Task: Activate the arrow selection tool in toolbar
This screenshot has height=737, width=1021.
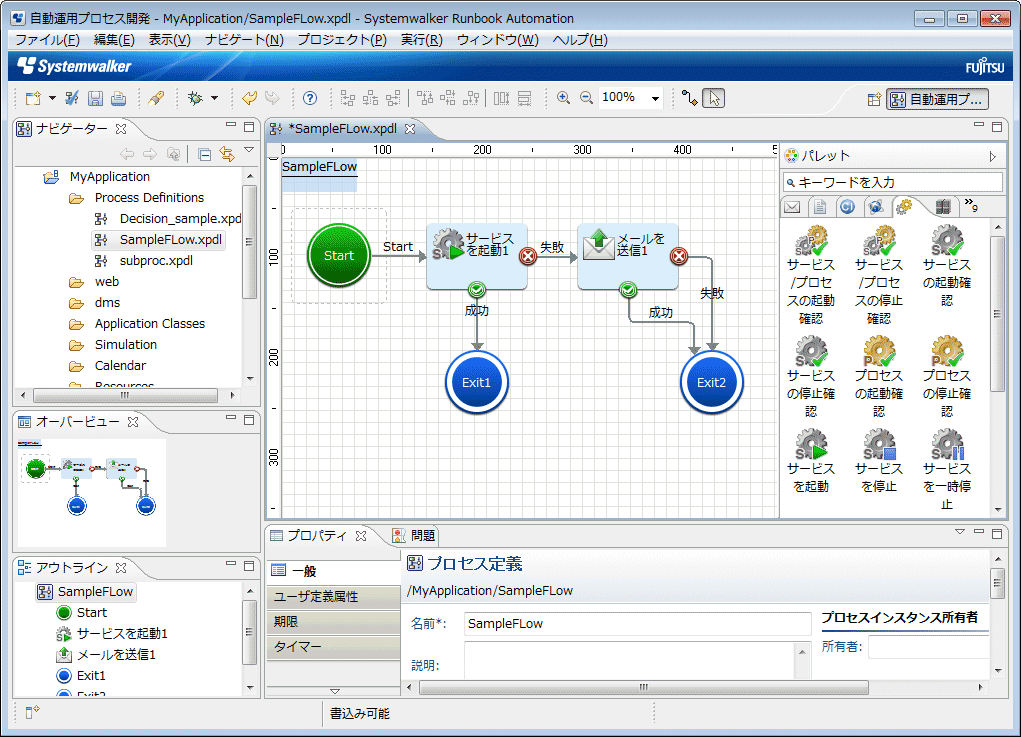Action: [x=713, y=98]
